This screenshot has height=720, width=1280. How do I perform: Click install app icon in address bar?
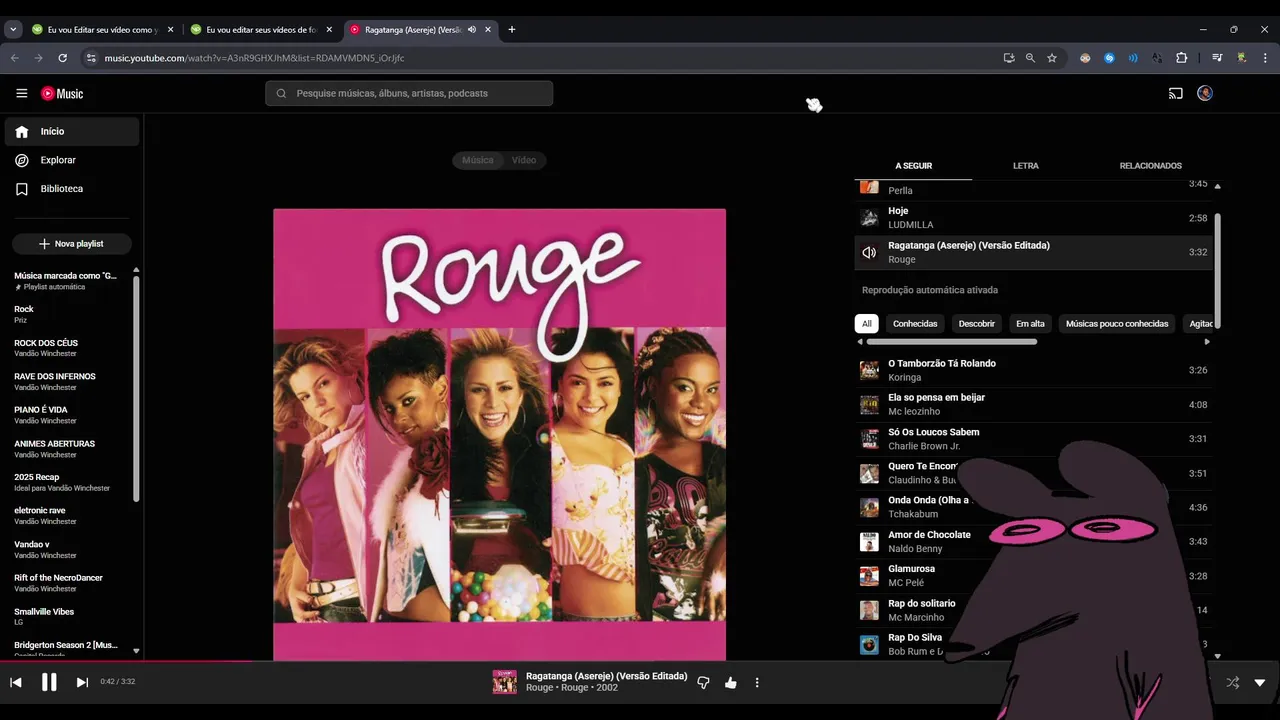coord(1009,58)
